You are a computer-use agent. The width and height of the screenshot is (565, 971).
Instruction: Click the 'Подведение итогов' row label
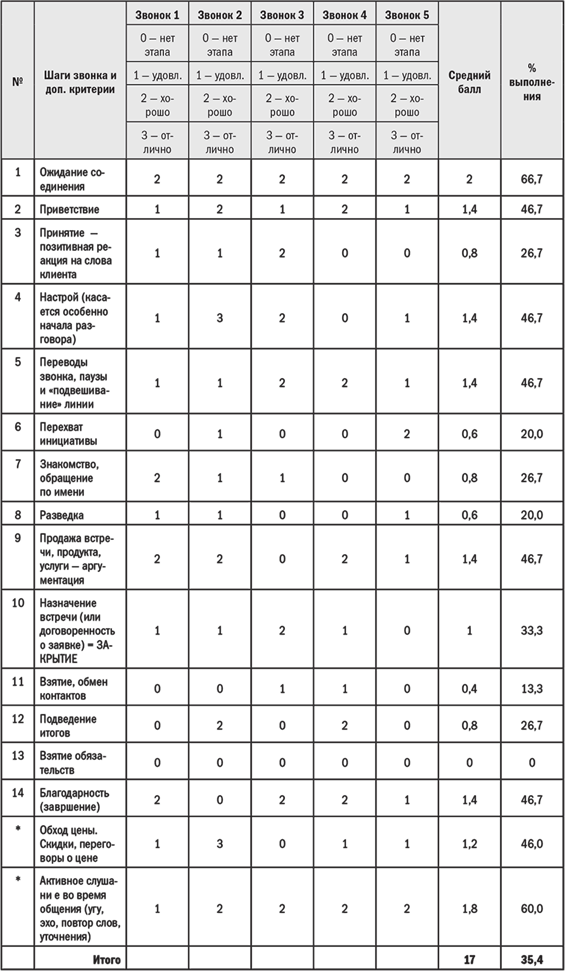68,726
